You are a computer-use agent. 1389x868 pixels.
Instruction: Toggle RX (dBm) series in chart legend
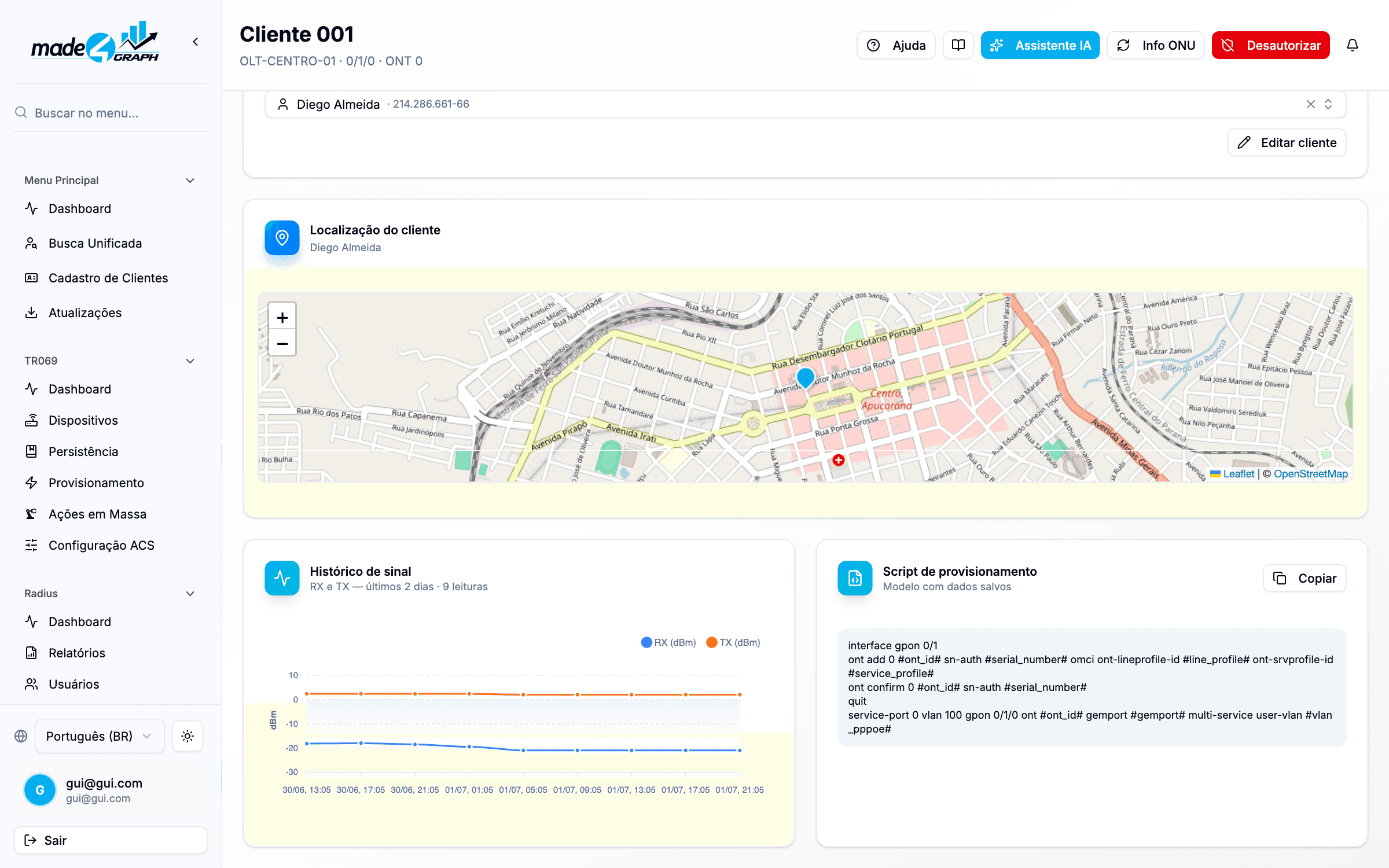pyautogui.click(x=668, y=642)
